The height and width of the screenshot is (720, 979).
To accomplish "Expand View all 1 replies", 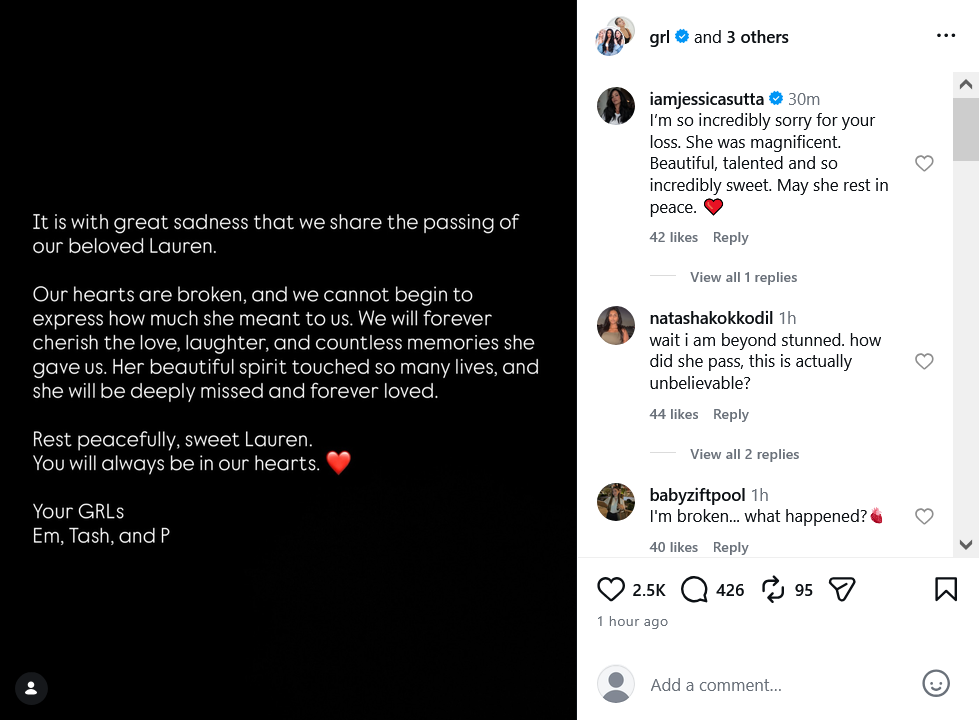I will [743, 277].
